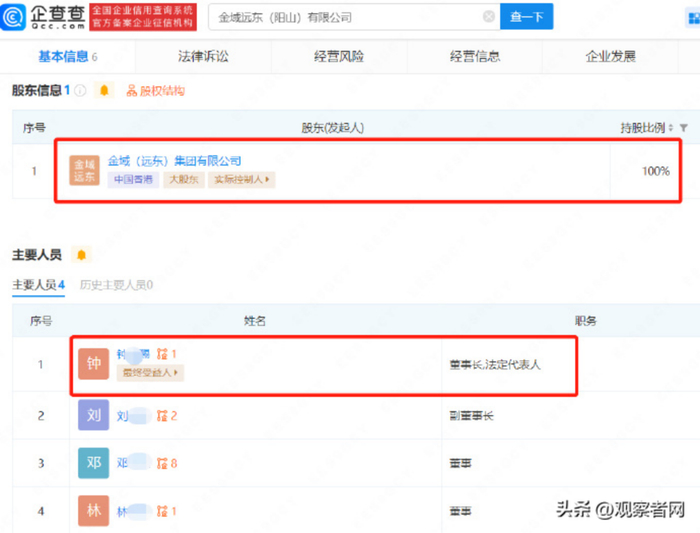
Task: Expand the 最终受益人 tag
Action: pyautogui.click(x=150, y=372)
